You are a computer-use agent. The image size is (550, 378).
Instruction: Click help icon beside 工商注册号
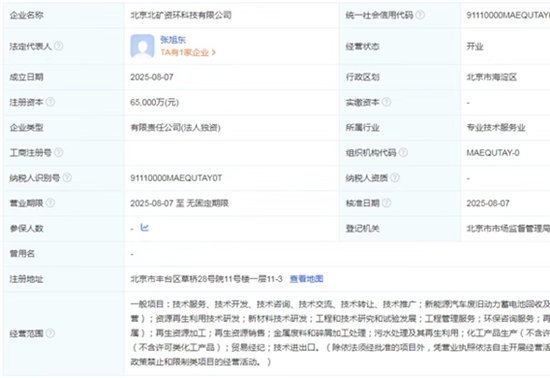59,153
